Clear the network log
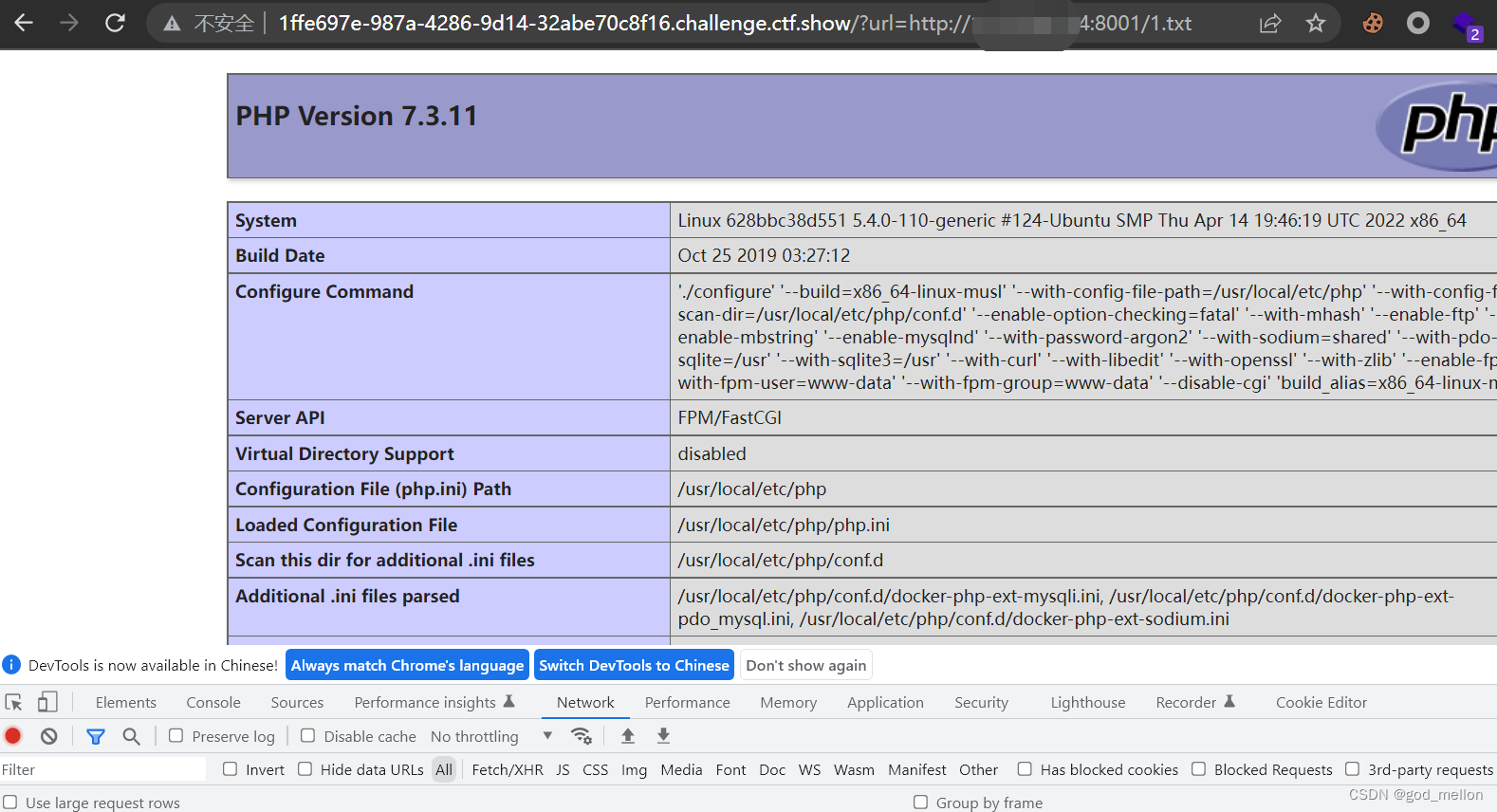Viewport: 1497px width, 812px height. point(49,736)
